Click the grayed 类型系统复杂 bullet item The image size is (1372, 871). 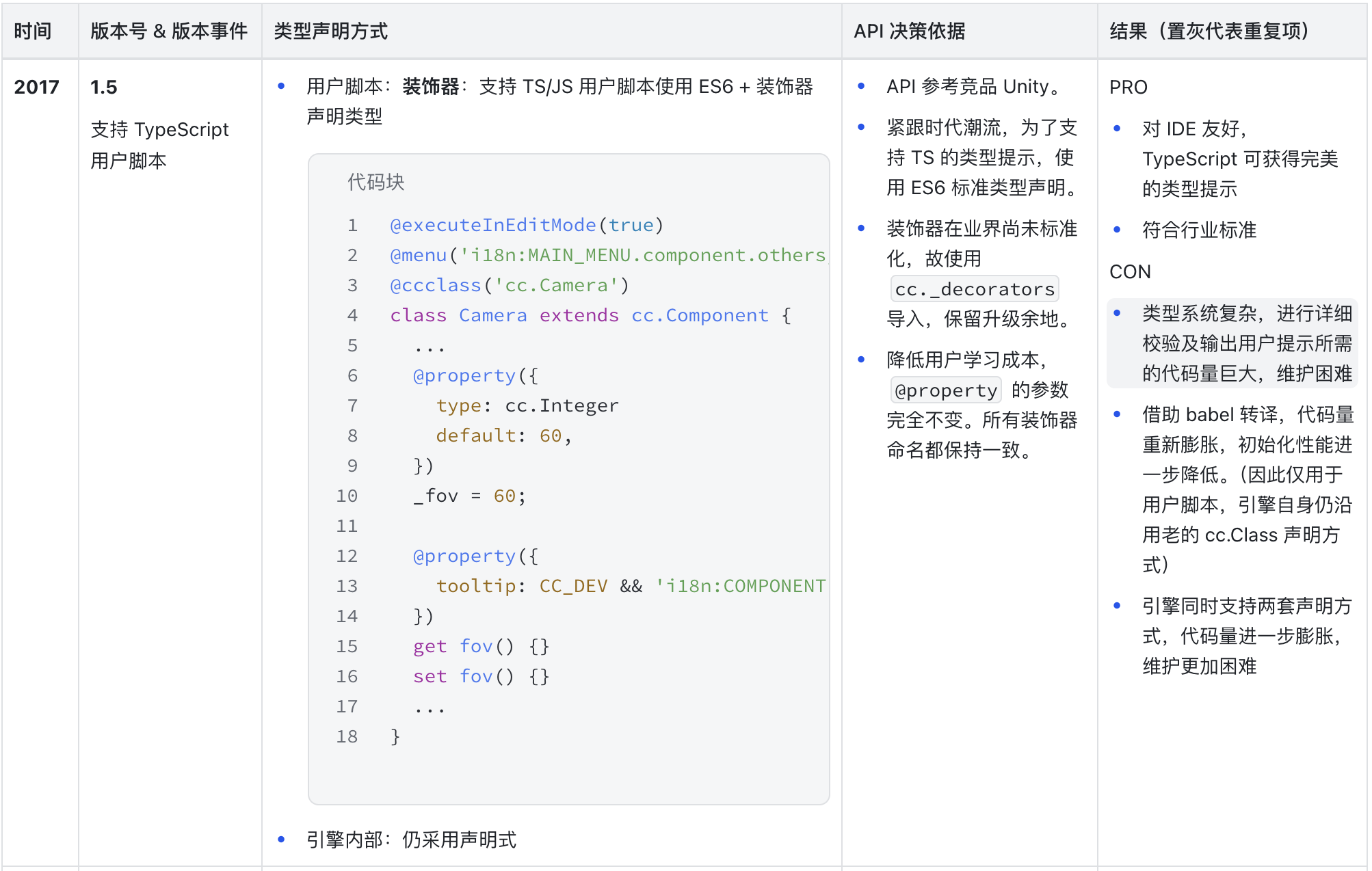click(x=1246, y=343)
